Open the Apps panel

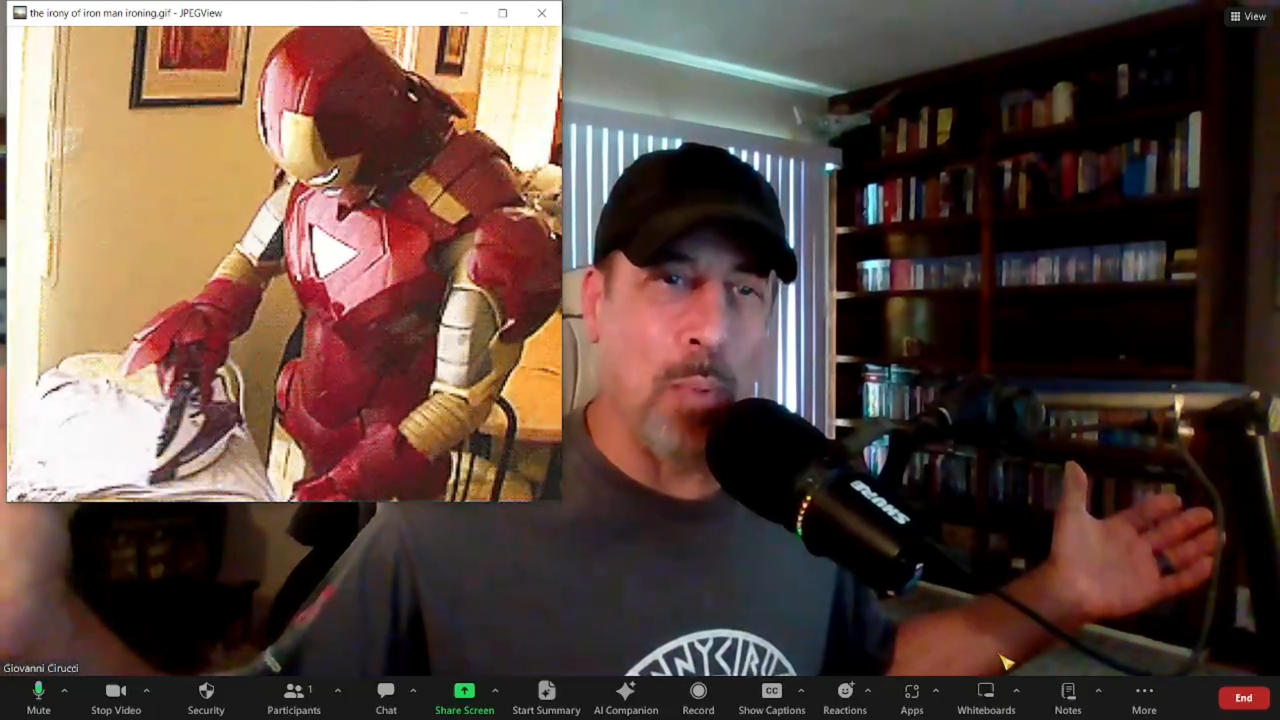point(911,697)
